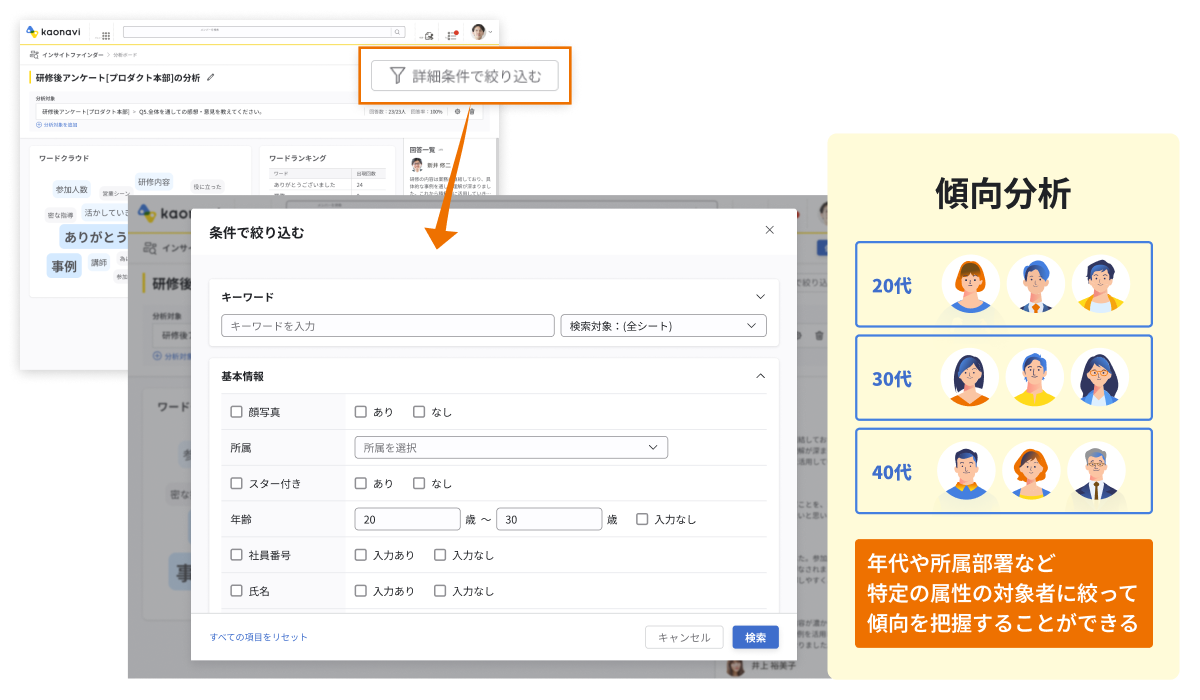Screen dimensions: 1200x700
Task: Select the word 研修内容 in the word cloud
Action: [154, 182]
